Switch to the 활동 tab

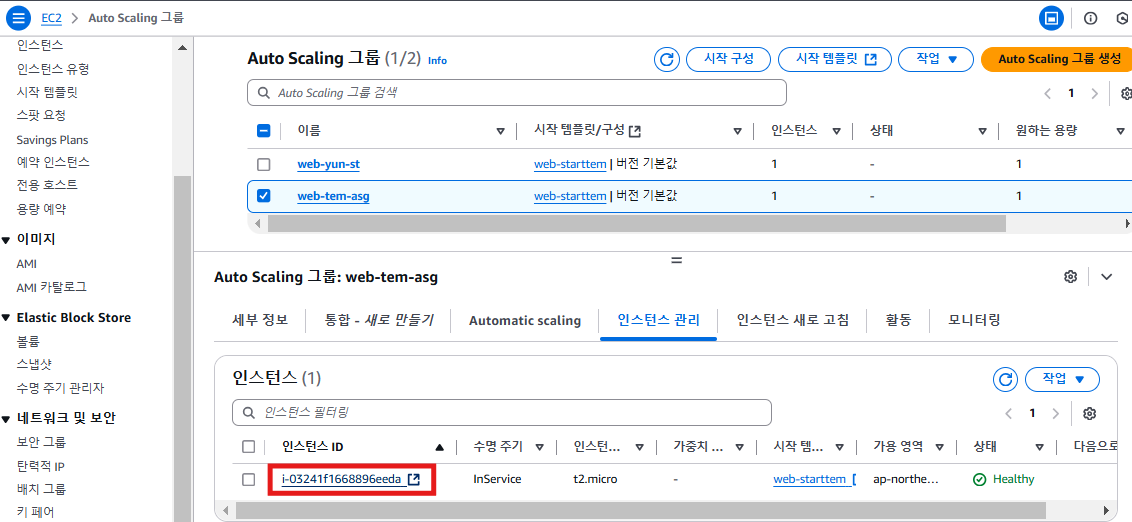pos(898,320)
